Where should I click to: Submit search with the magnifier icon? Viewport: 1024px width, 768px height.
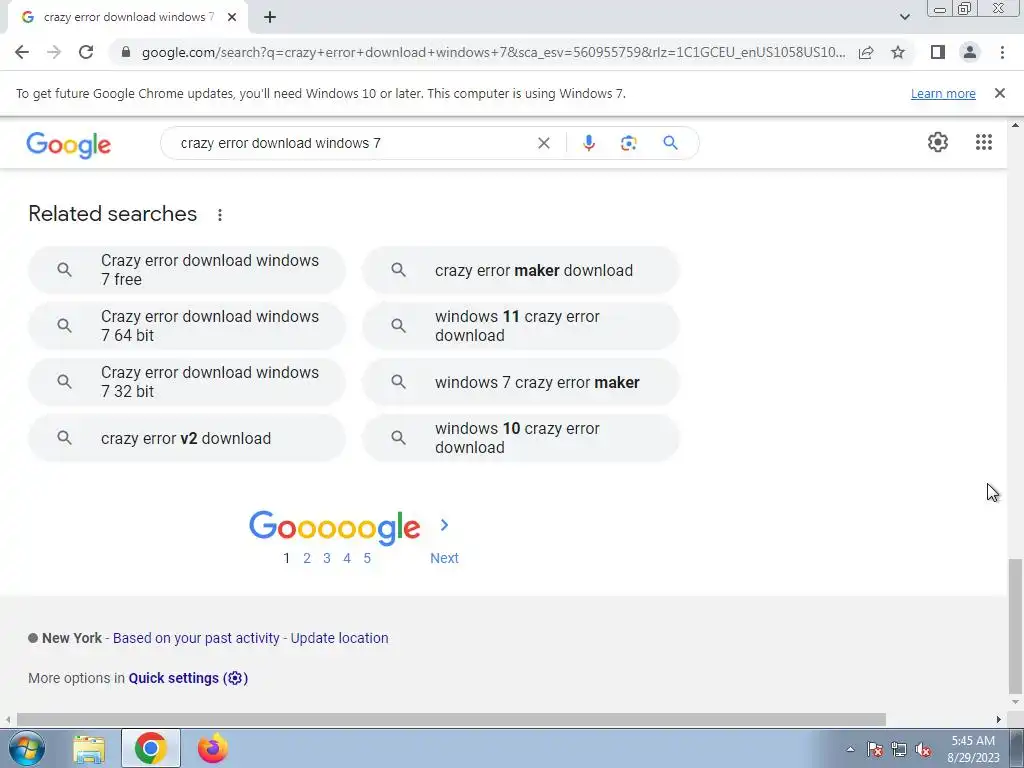(x=670, y=143)
